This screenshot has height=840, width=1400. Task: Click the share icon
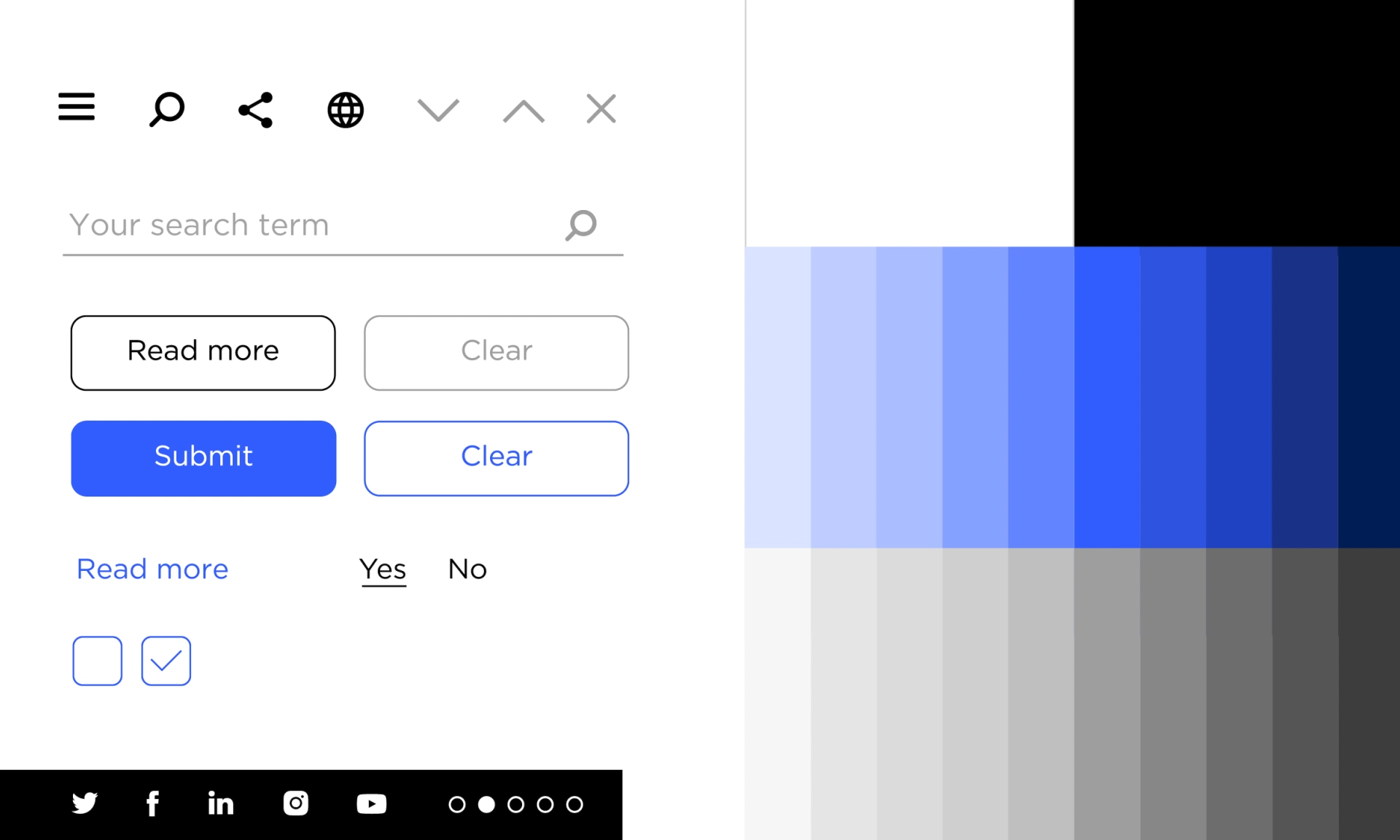256,110
